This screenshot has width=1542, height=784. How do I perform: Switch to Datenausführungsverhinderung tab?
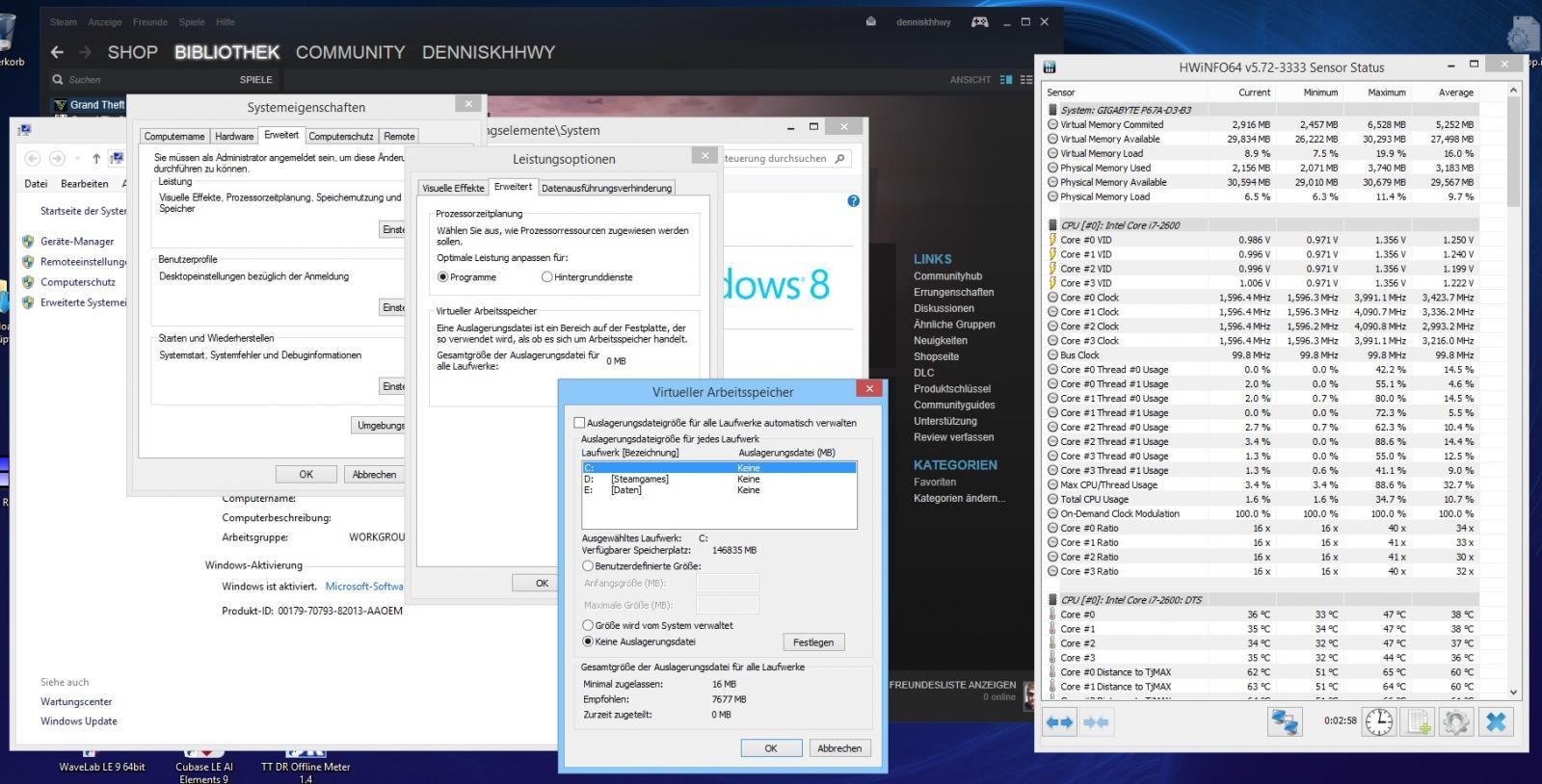pos(606,188)
